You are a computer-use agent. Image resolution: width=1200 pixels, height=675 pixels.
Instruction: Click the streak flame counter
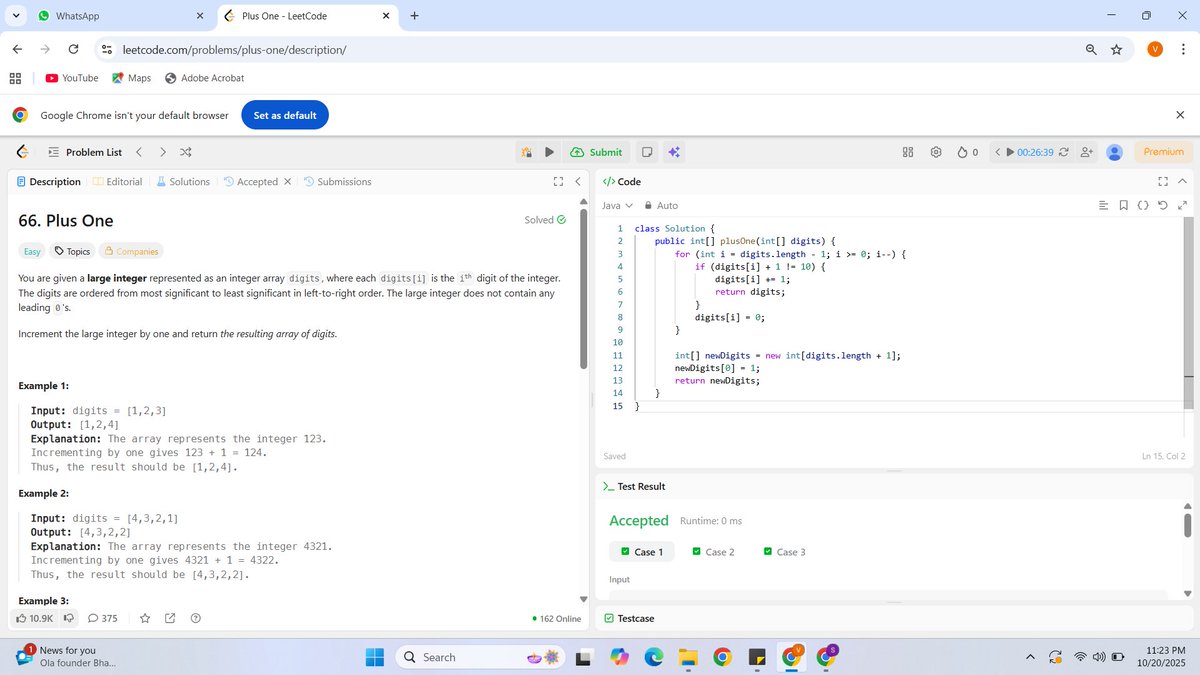coord(967,152)
